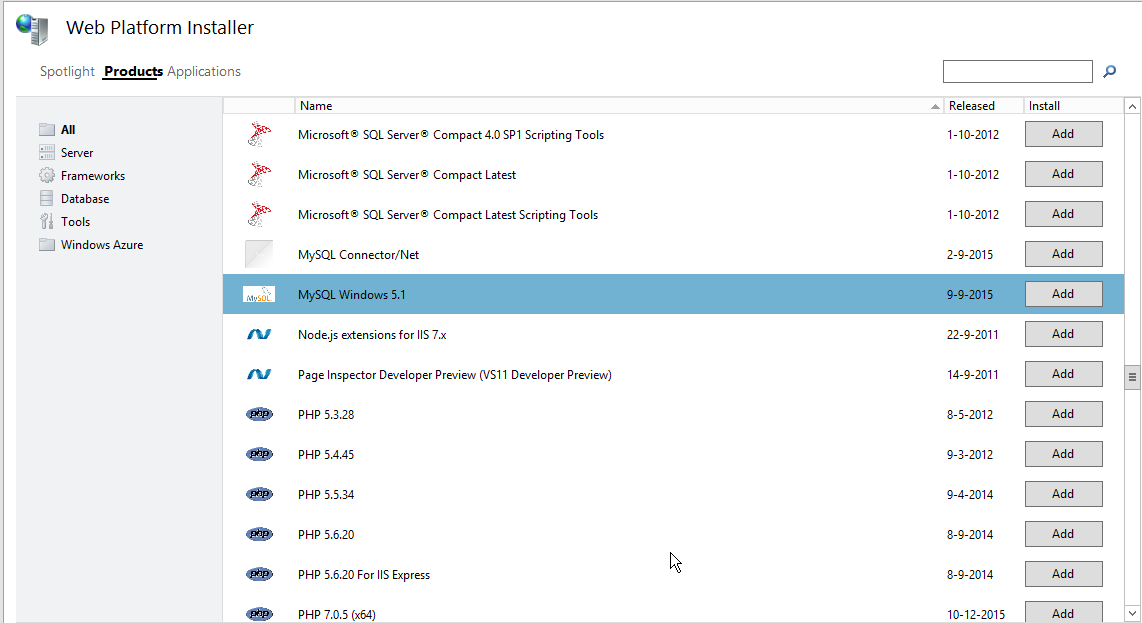Click the Server category icon

coord(47,152)
